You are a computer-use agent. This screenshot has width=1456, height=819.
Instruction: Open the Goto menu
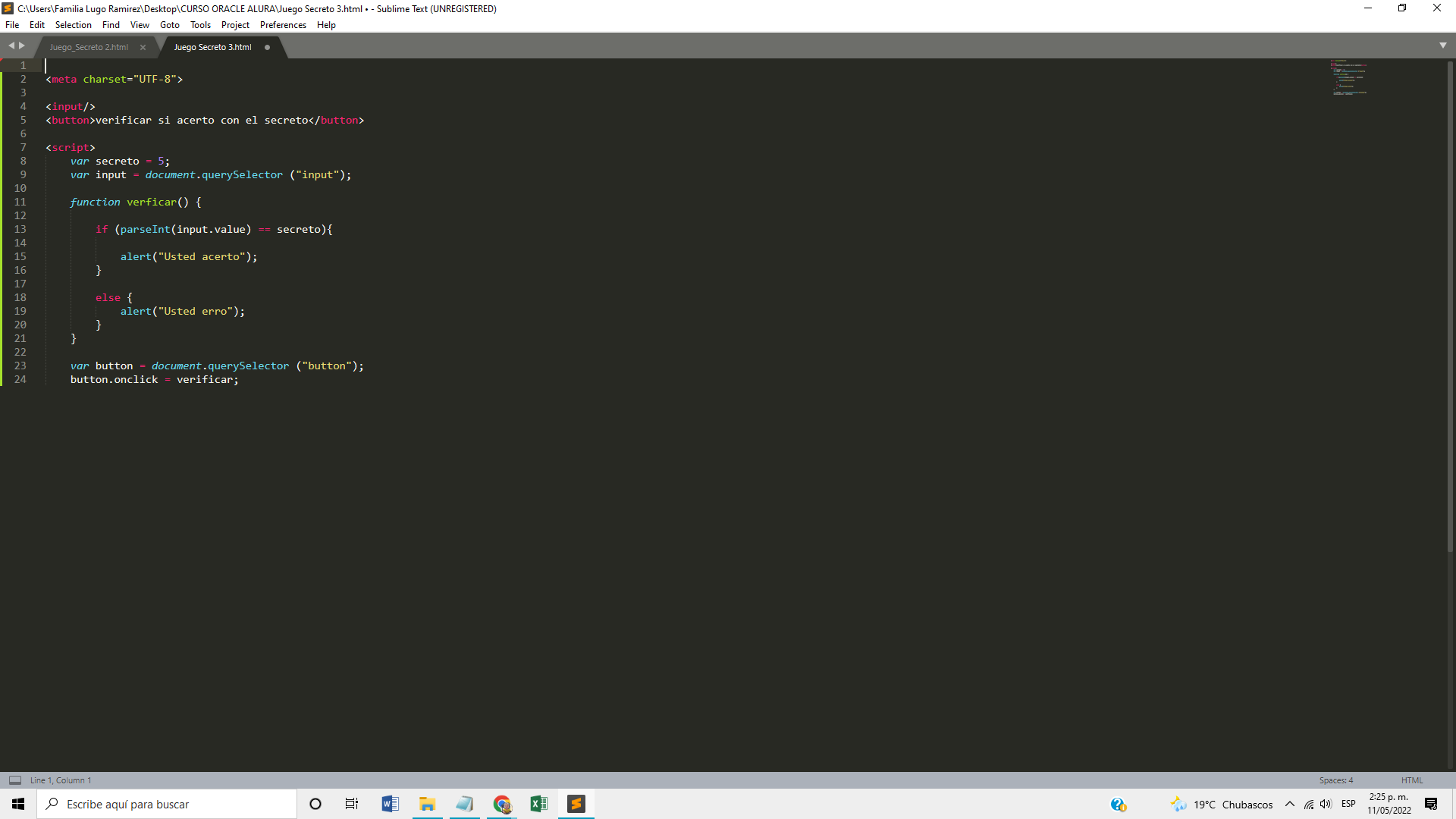click(169, 25)
